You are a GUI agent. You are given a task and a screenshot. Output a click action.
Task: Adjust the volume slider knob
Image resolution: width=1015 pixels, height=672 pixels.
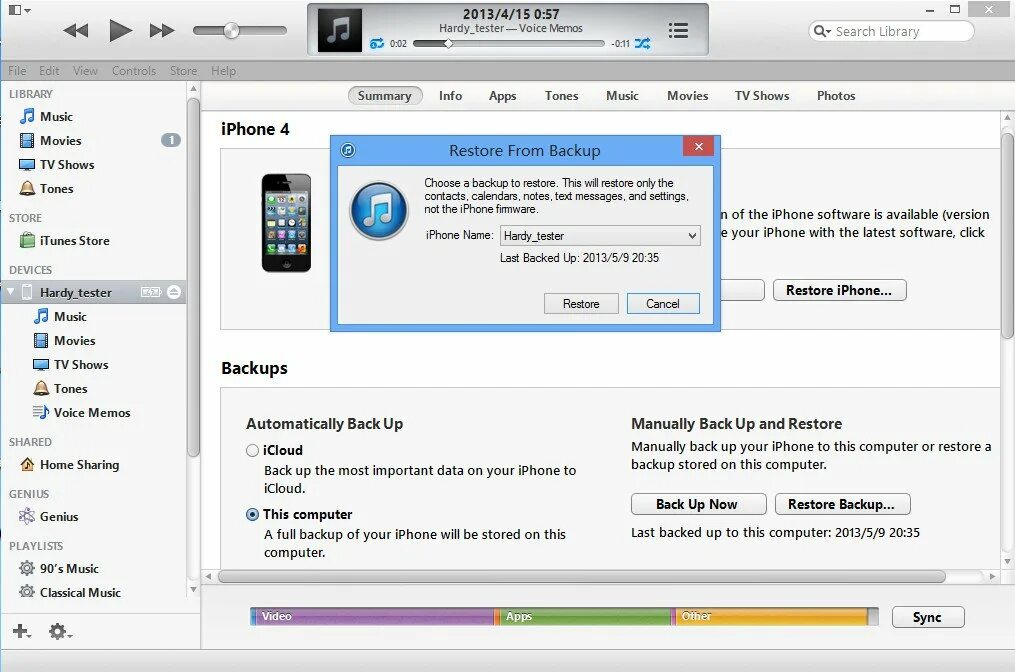[x=231, y=30]
